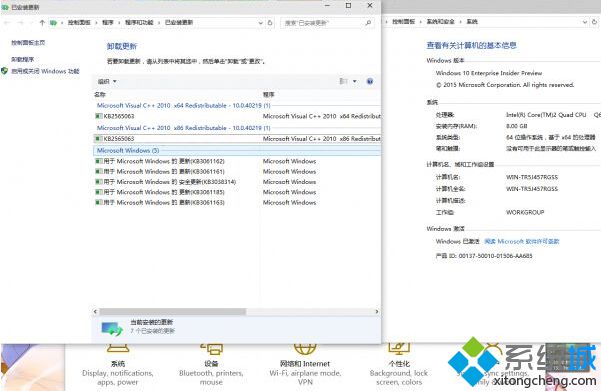
Task: Click the horizontal scrollbar thumb in updates list
Action: [x=172, y=312]
